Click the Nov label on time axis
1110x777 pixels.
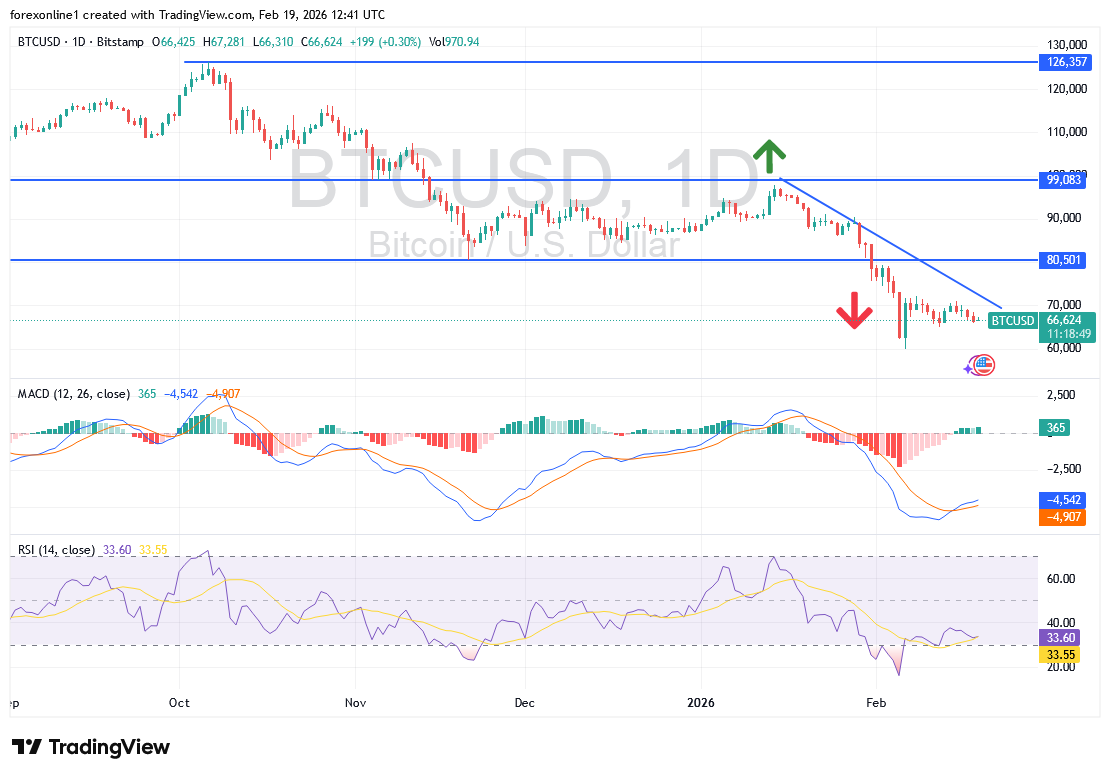tap(355, 702)
